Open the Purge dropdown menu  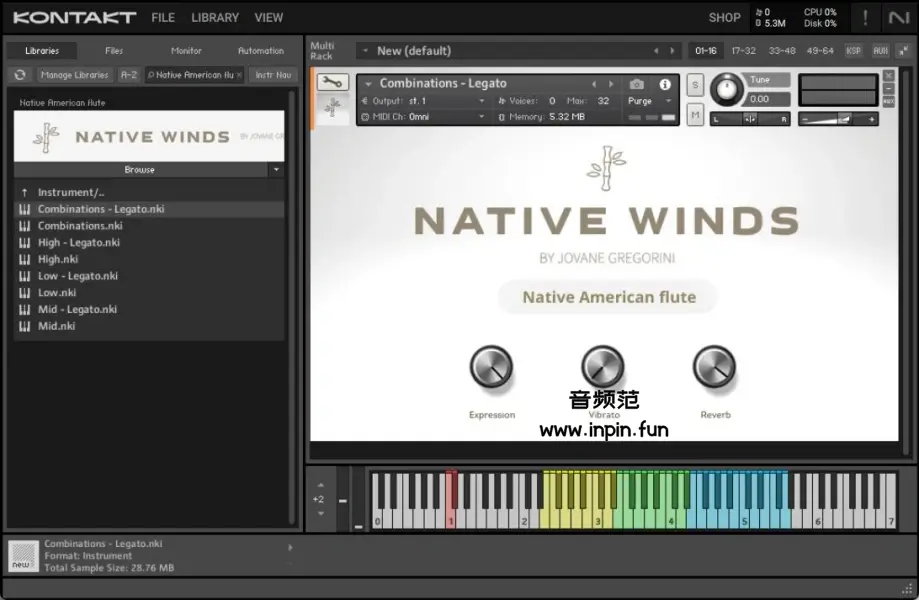point(650,101)
